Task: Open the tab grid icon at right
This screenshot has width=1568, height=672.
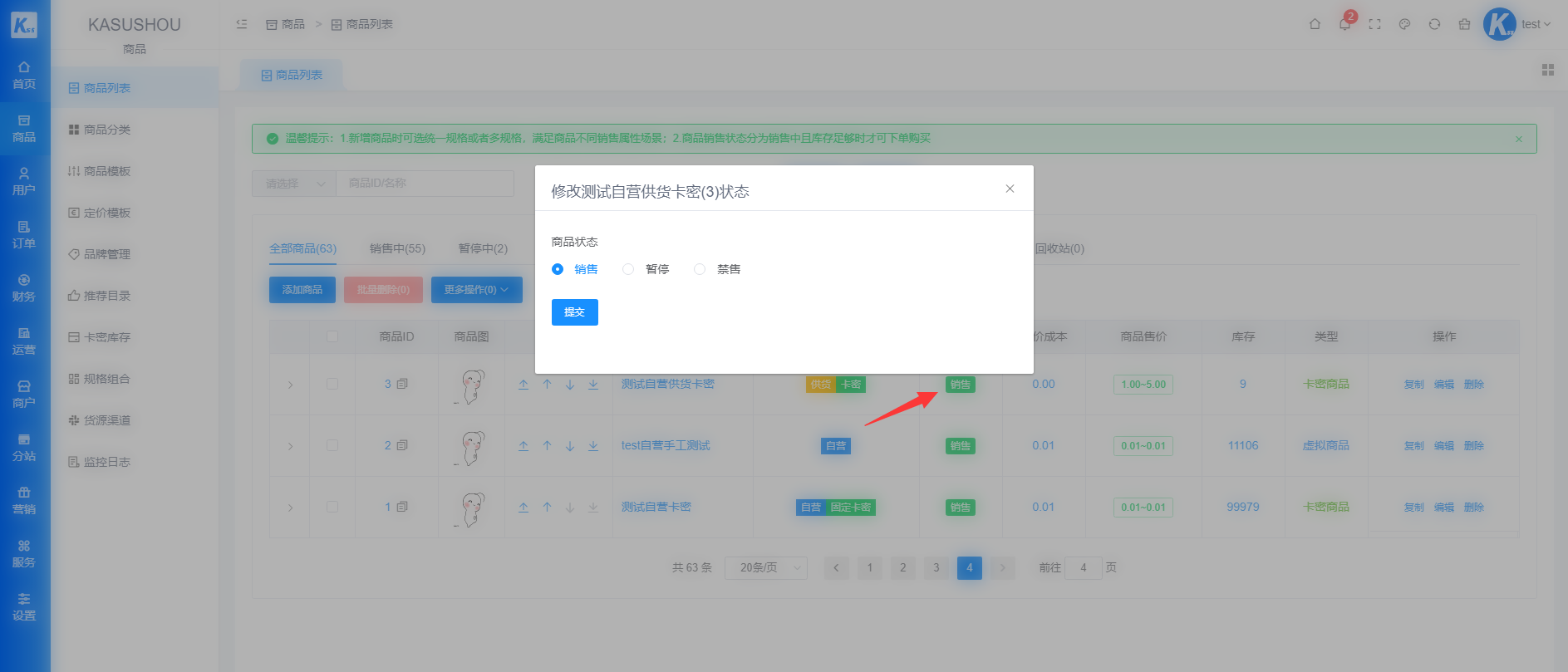Action: point(1548,70)
